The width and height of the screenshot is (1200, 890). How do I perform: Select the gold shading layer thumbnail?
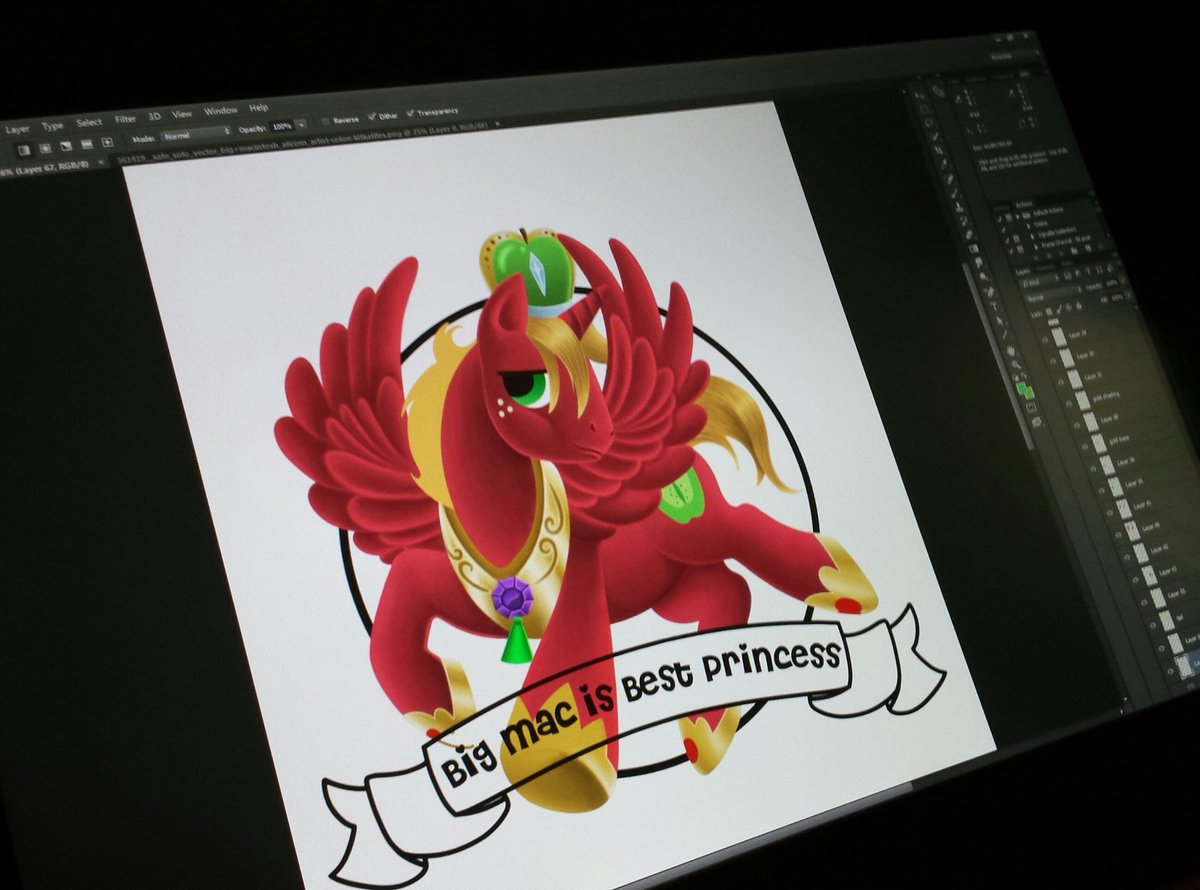(x=1082, y=400)
